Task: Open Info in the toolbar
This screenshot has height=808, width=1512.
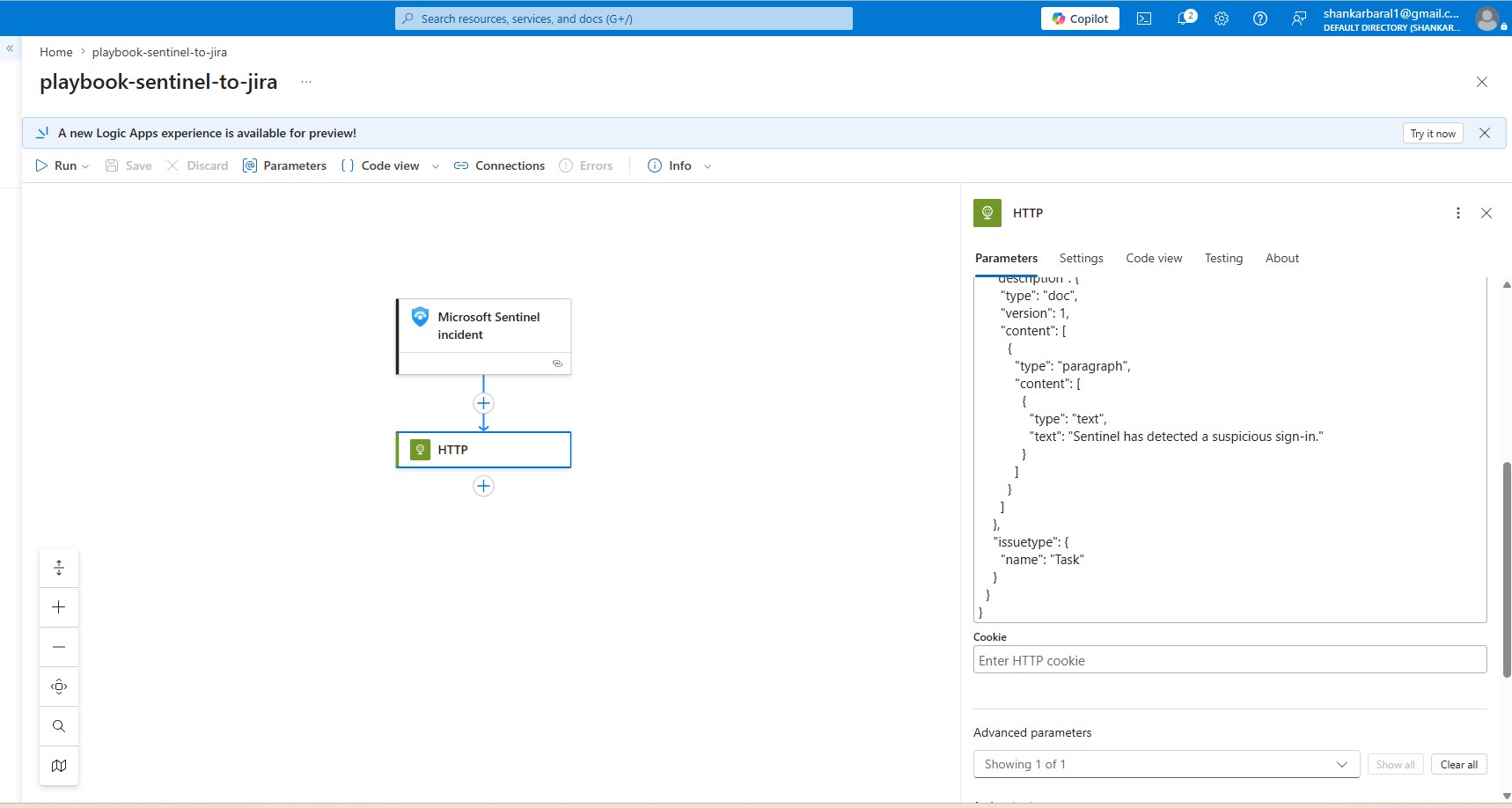Action: [670, 165]
